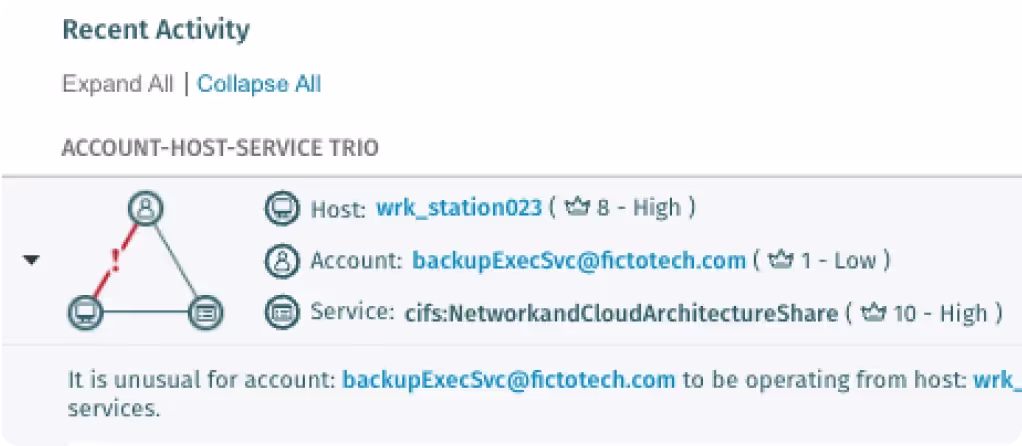This screenshot has height=446, width=1022.
Task: Click the monitor icon beside the Host label
Action: point(282,209)
